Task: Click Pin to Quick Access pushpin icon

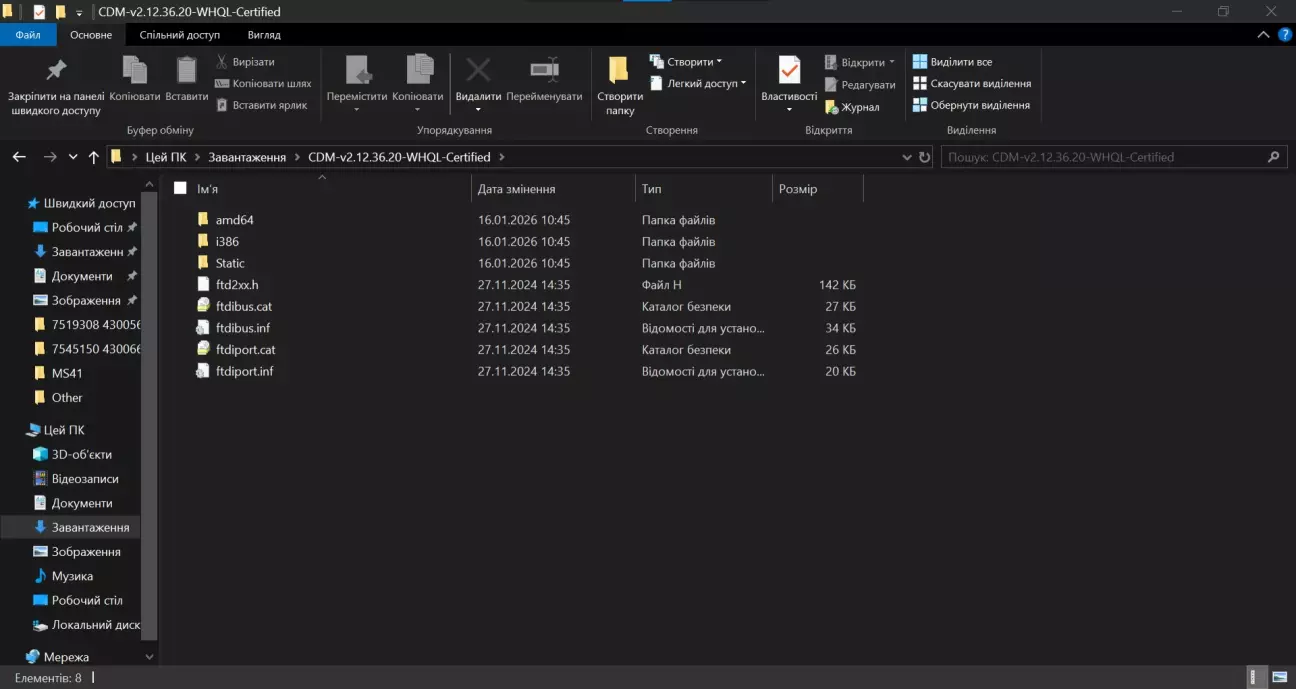Action: tap(56, 70)
